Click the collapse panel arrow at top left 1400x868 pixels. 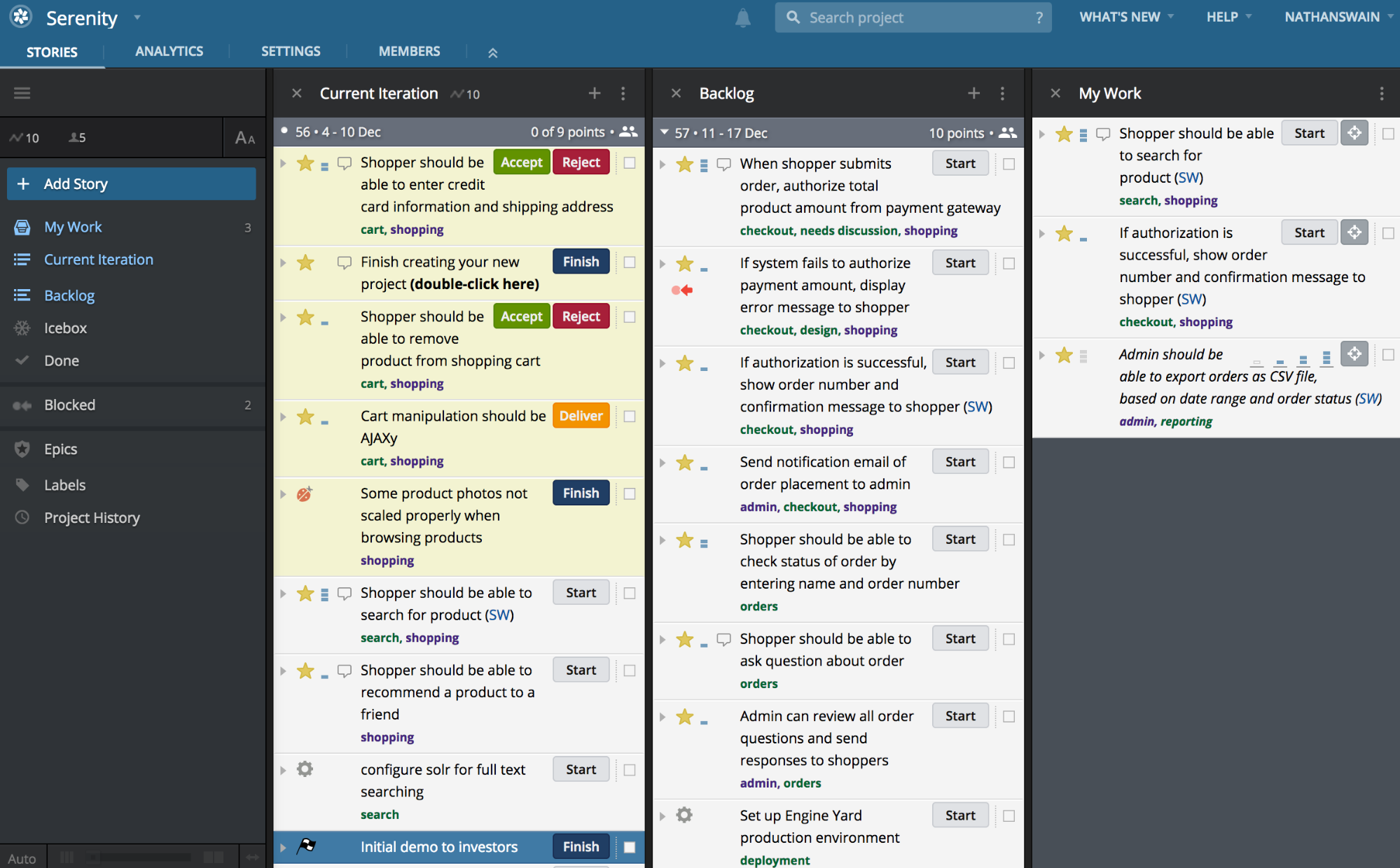pyautogui.click(x=22, y=93)
